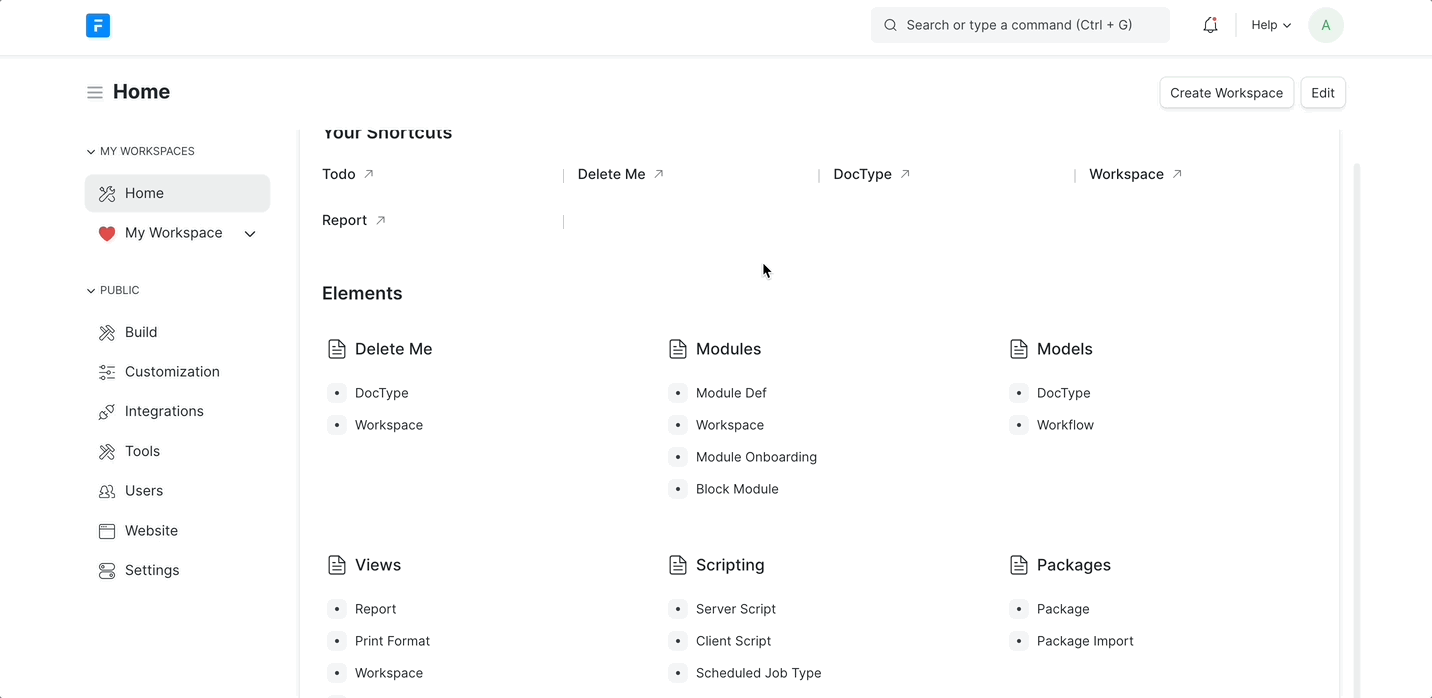
Task: Click the Report shortcut arrow icon
Action: tap(381, 220)
